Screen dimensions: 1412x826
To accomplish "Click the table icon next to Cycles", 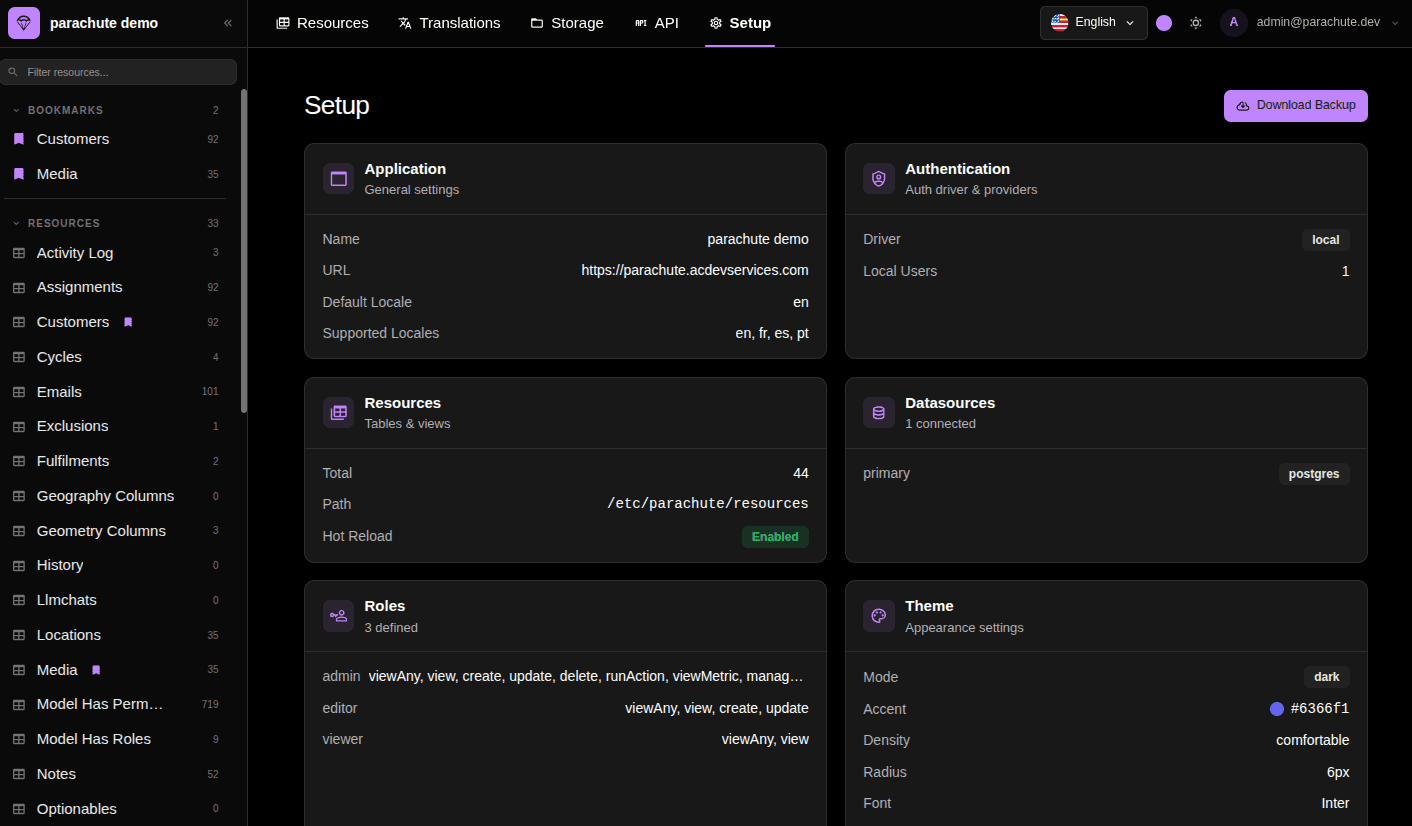I will (x=19, y=357).
